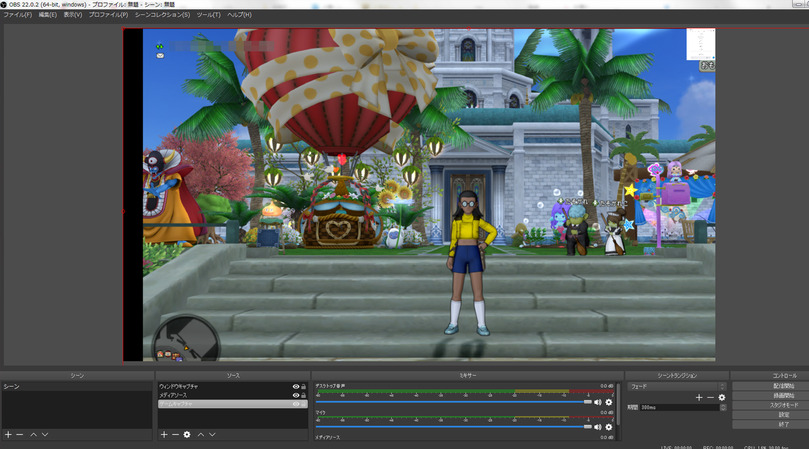Open the ファイル(F) menu
Screen dimensions: 809x449
(18, 15)
